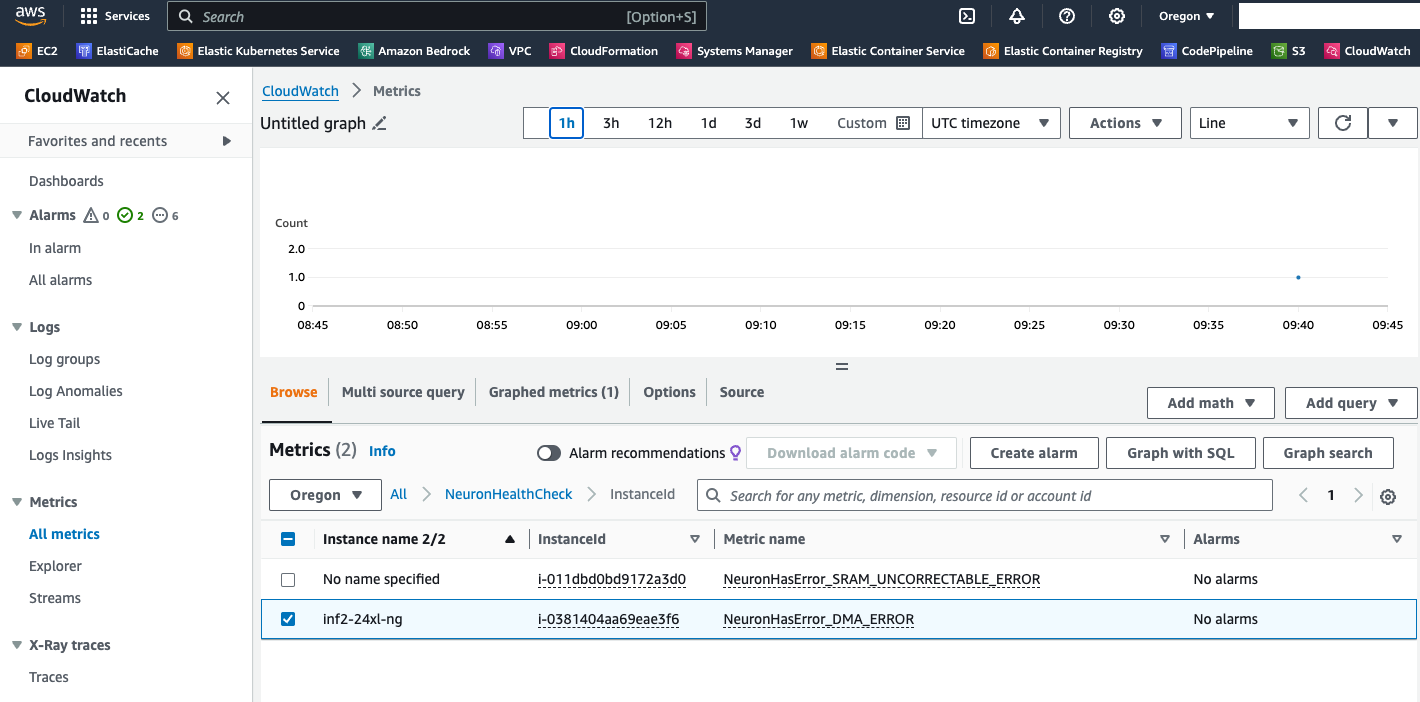Click the Create alarm button
1420x702 pixels.
click(1034, 453)
